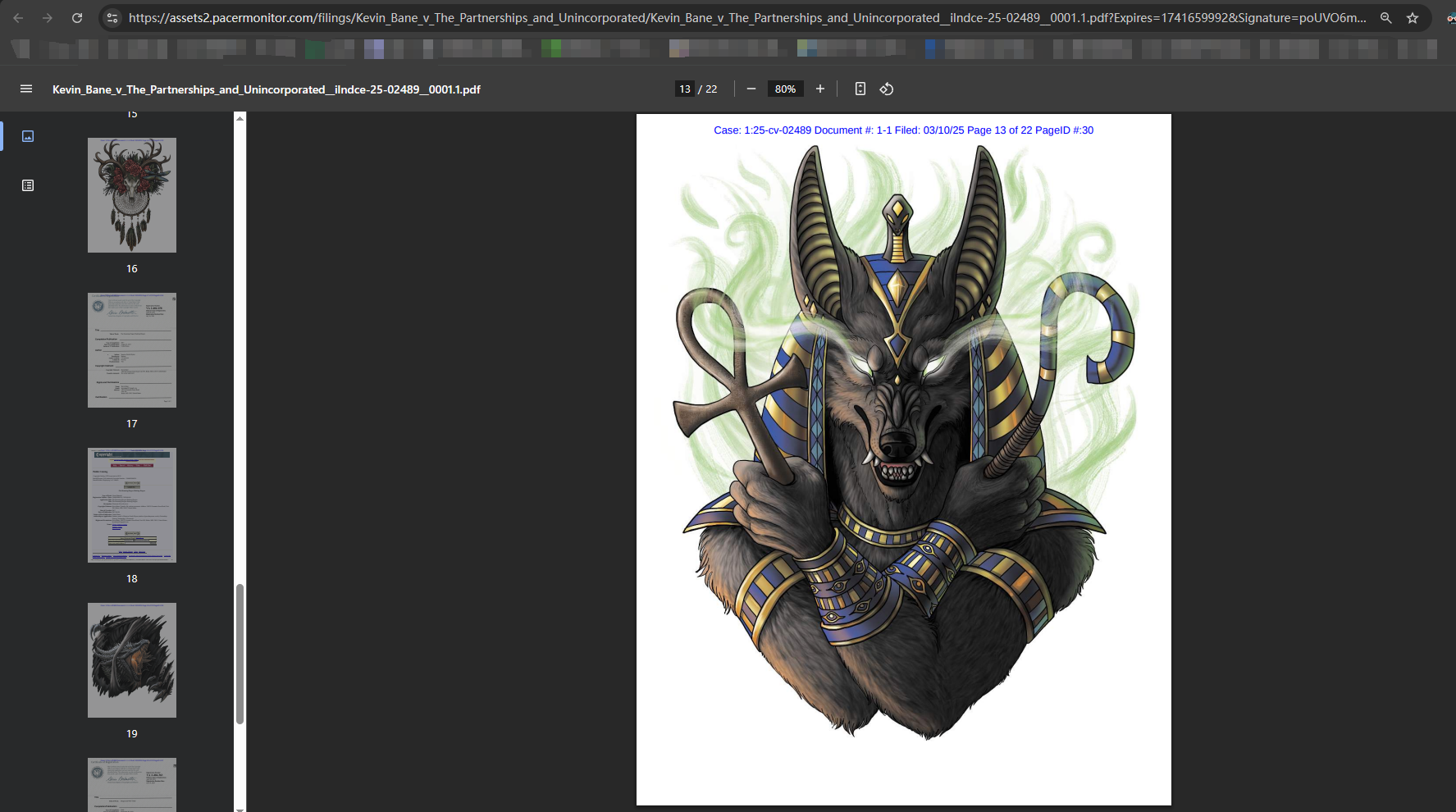Screen dimensions: 1456x812
Task: Toggle the PDF sidebar hamburger menu
Action: [26, 89]
